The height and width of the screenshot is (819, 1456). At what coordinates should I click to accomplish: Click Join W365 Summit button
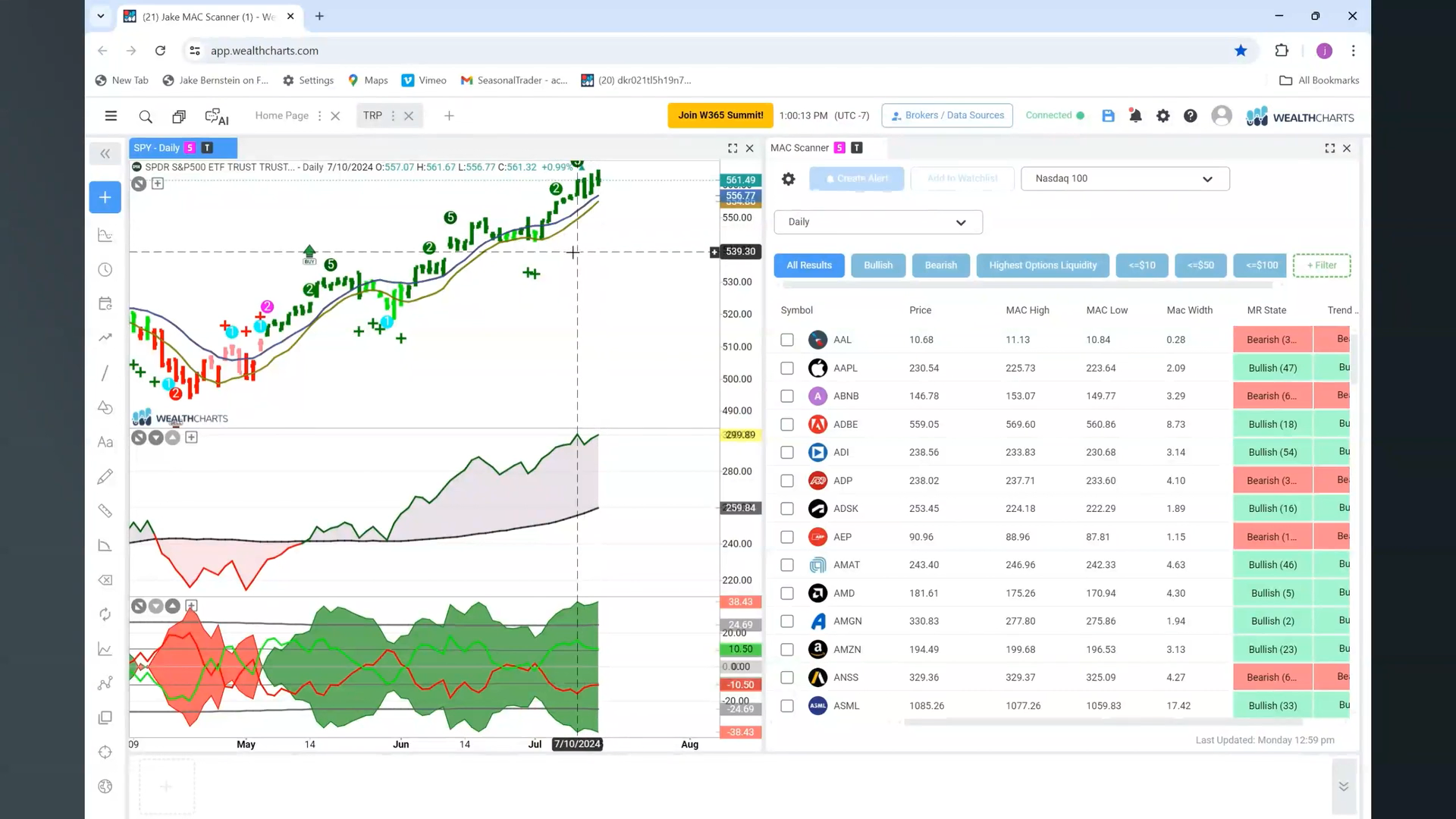tap(720, 115)
